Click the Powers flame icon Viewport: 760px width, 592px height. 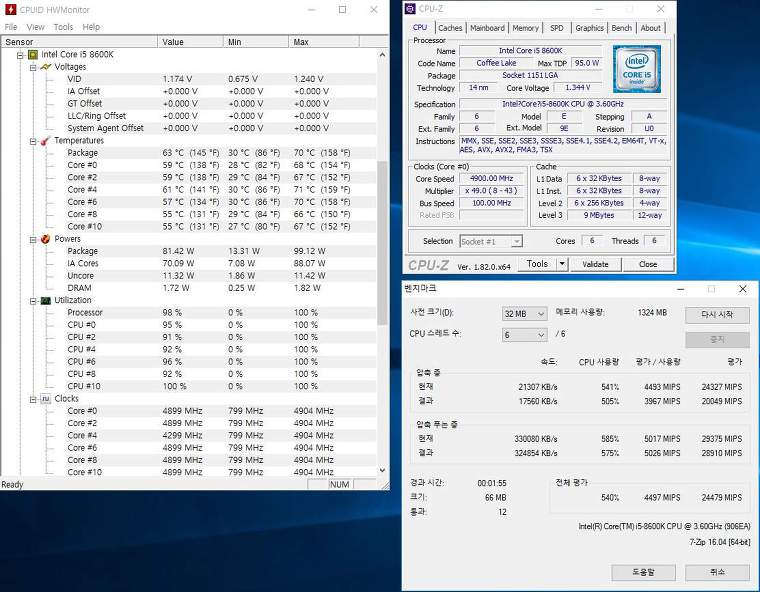click(46, 239)
